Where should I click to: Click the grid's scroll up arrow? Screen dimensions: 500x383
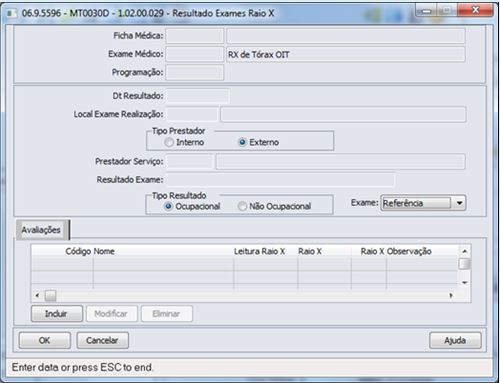click(x=464, y=251)
